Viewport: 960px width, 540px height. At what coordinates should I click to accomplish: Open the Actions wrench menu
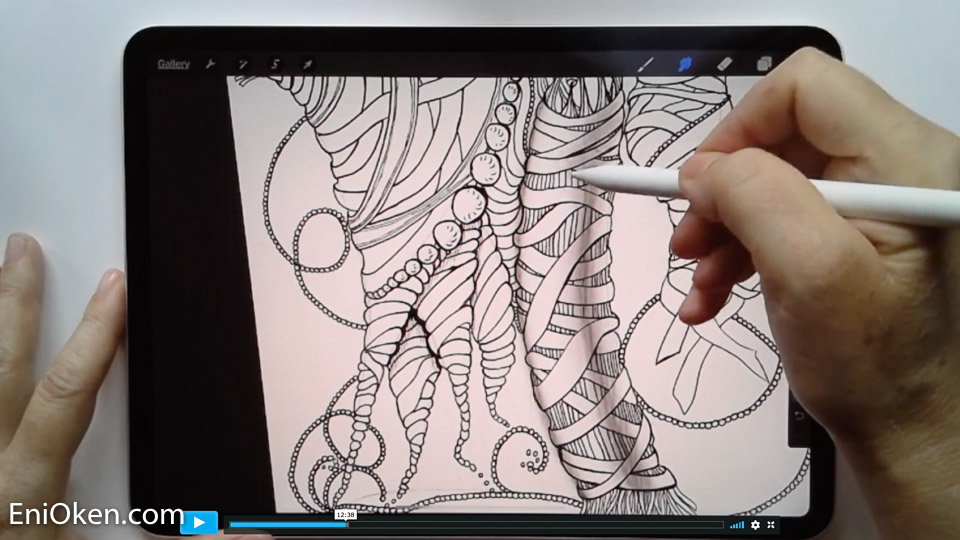(x=211, y=64)
